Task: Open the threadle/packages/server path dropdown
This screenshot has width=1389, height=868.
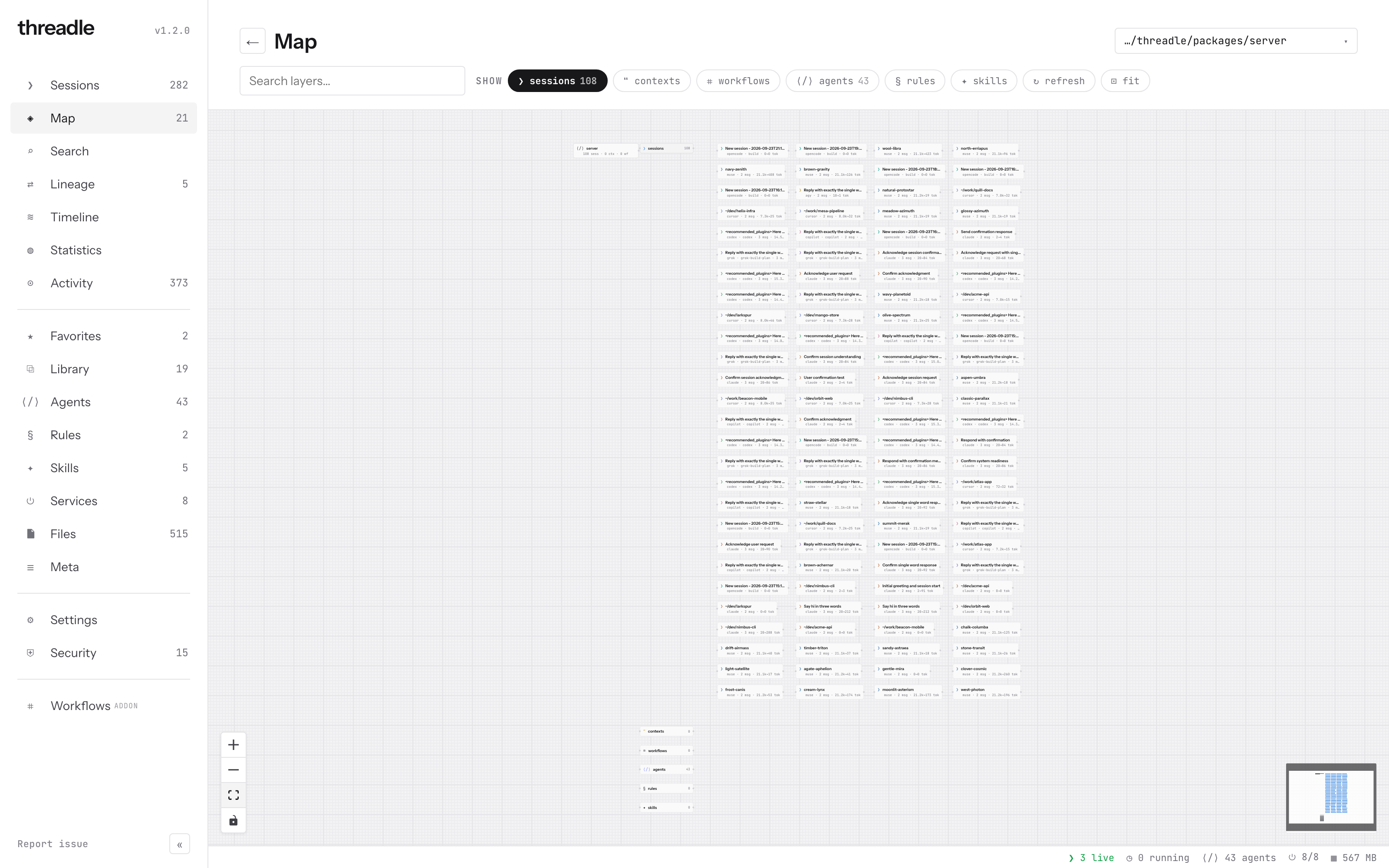Action: coord(1236,41)
